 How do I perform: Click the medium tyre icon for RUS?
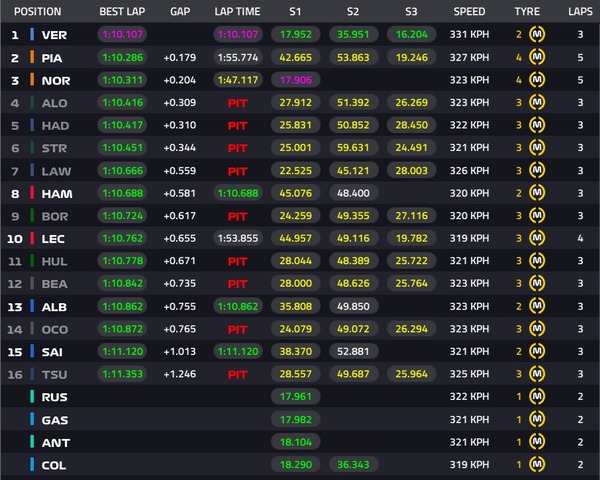539,397
